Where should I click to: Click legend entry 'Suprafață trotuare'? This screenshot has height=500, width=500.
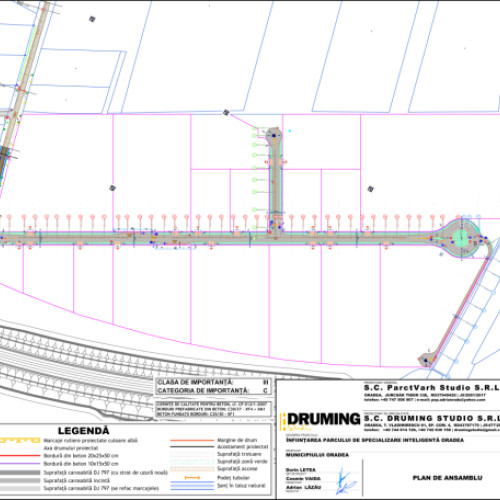[x=239, y=454]
